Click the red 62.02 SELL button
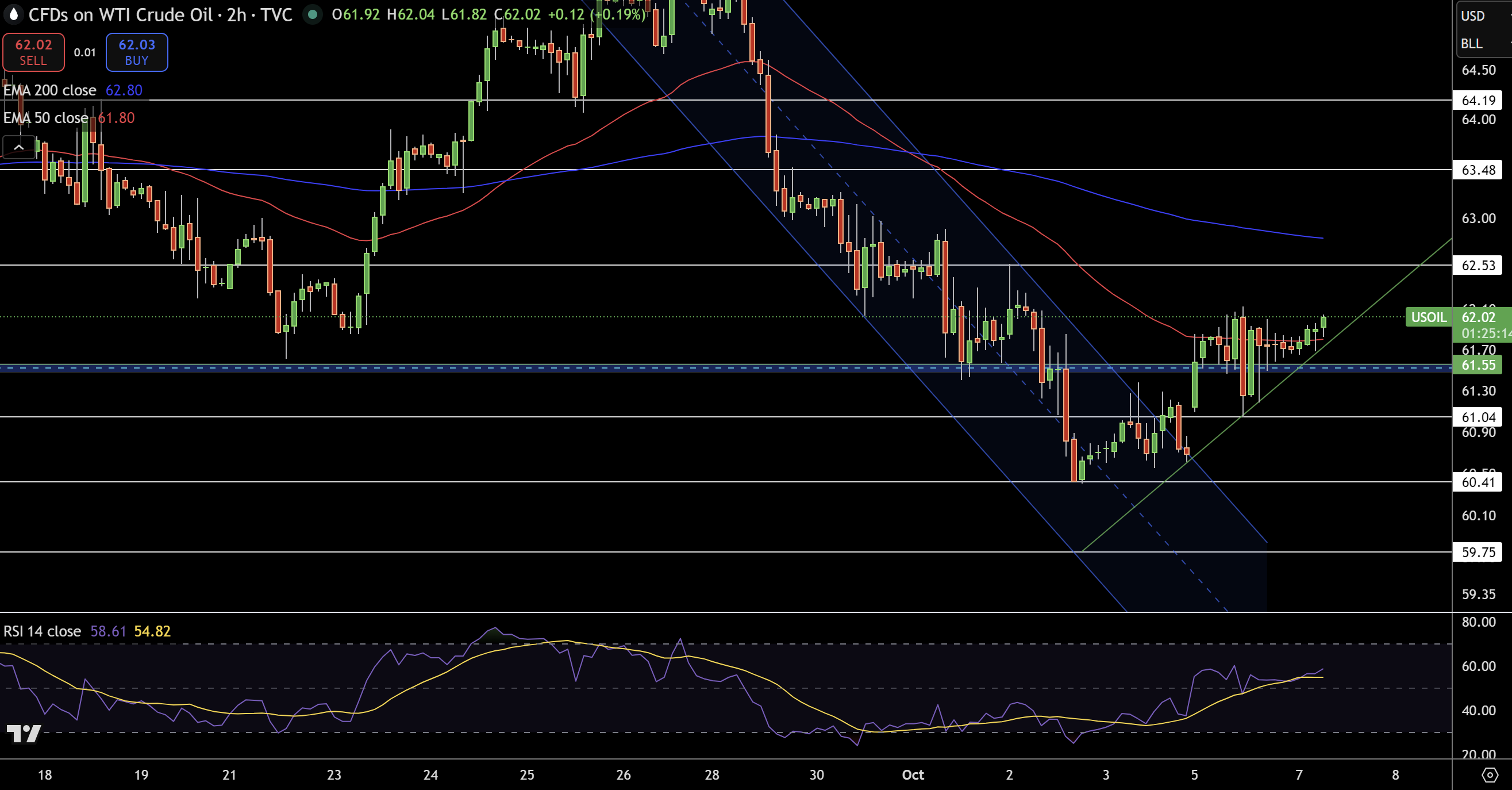This screenshot has height=790, width=1512. click(x=33, y=52)
